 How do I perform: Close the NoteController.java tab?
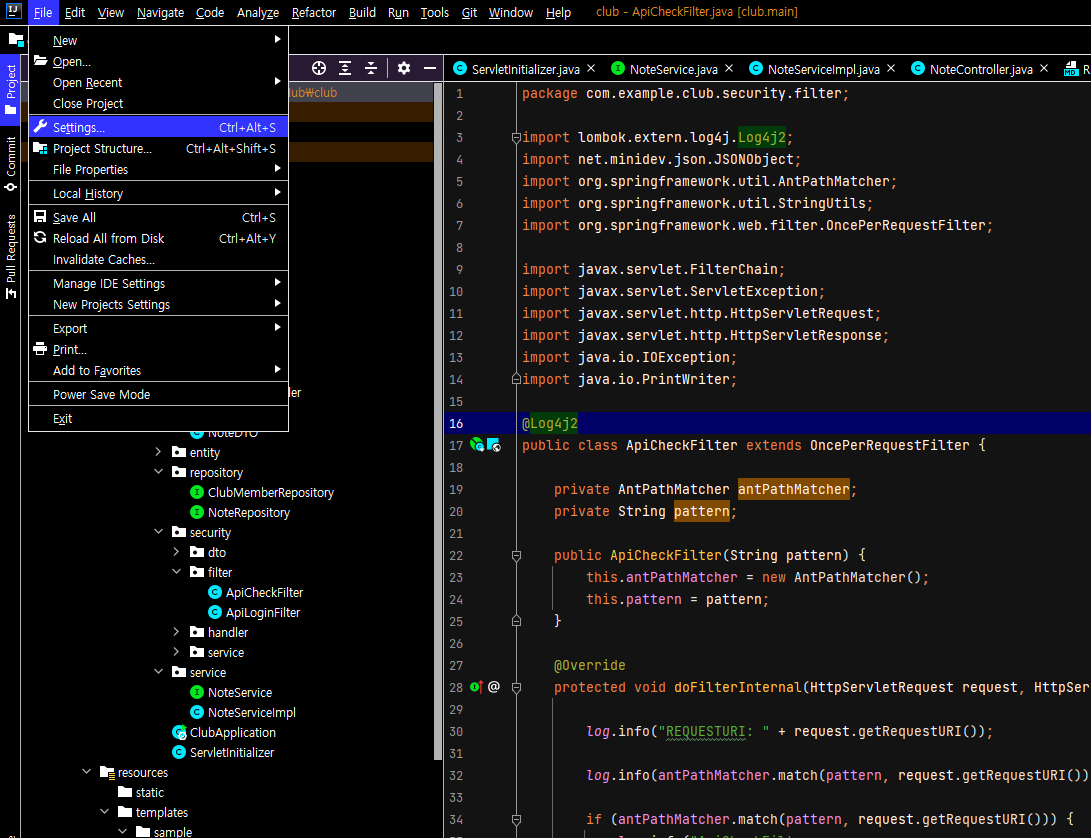1044,68
